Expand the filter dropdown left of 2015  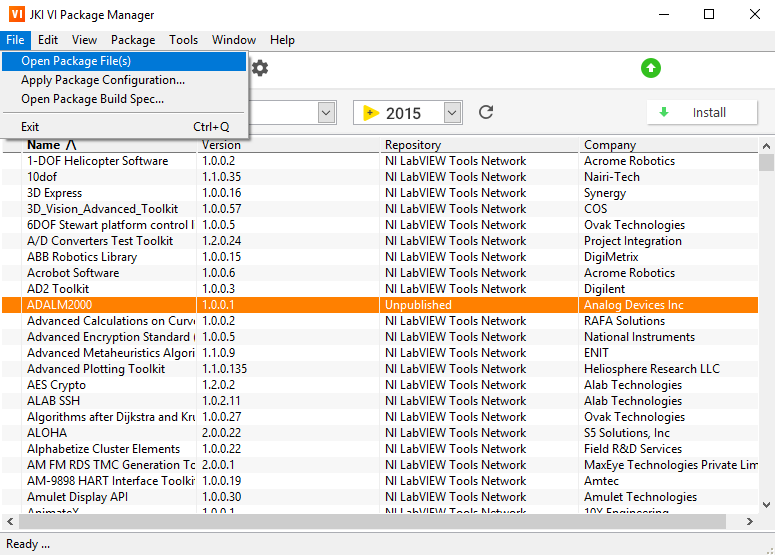[x=327, y=113]
